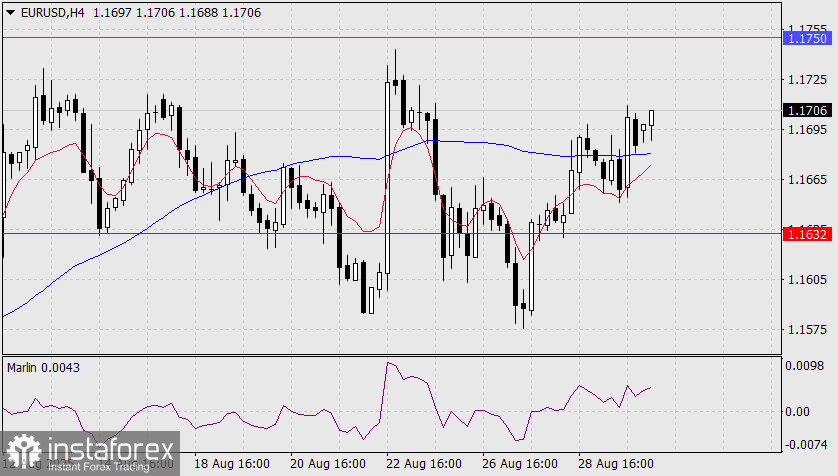
Task: Click the 1.1695 price axis value
Action: pos(808,129)
